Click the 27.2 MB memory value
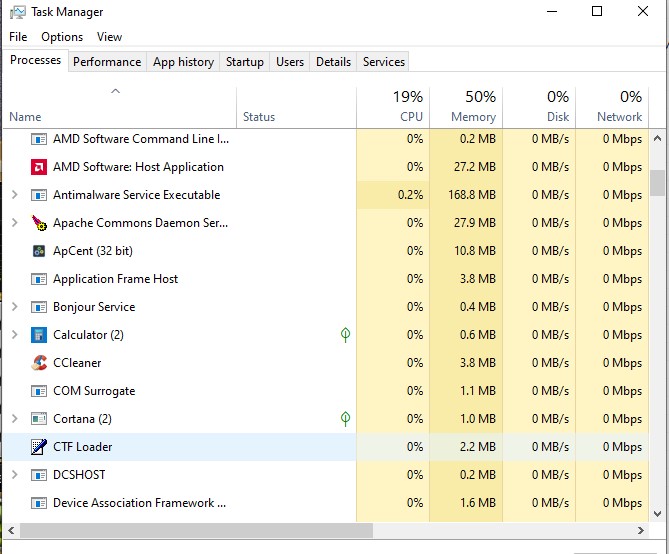 tap(474, 167)
